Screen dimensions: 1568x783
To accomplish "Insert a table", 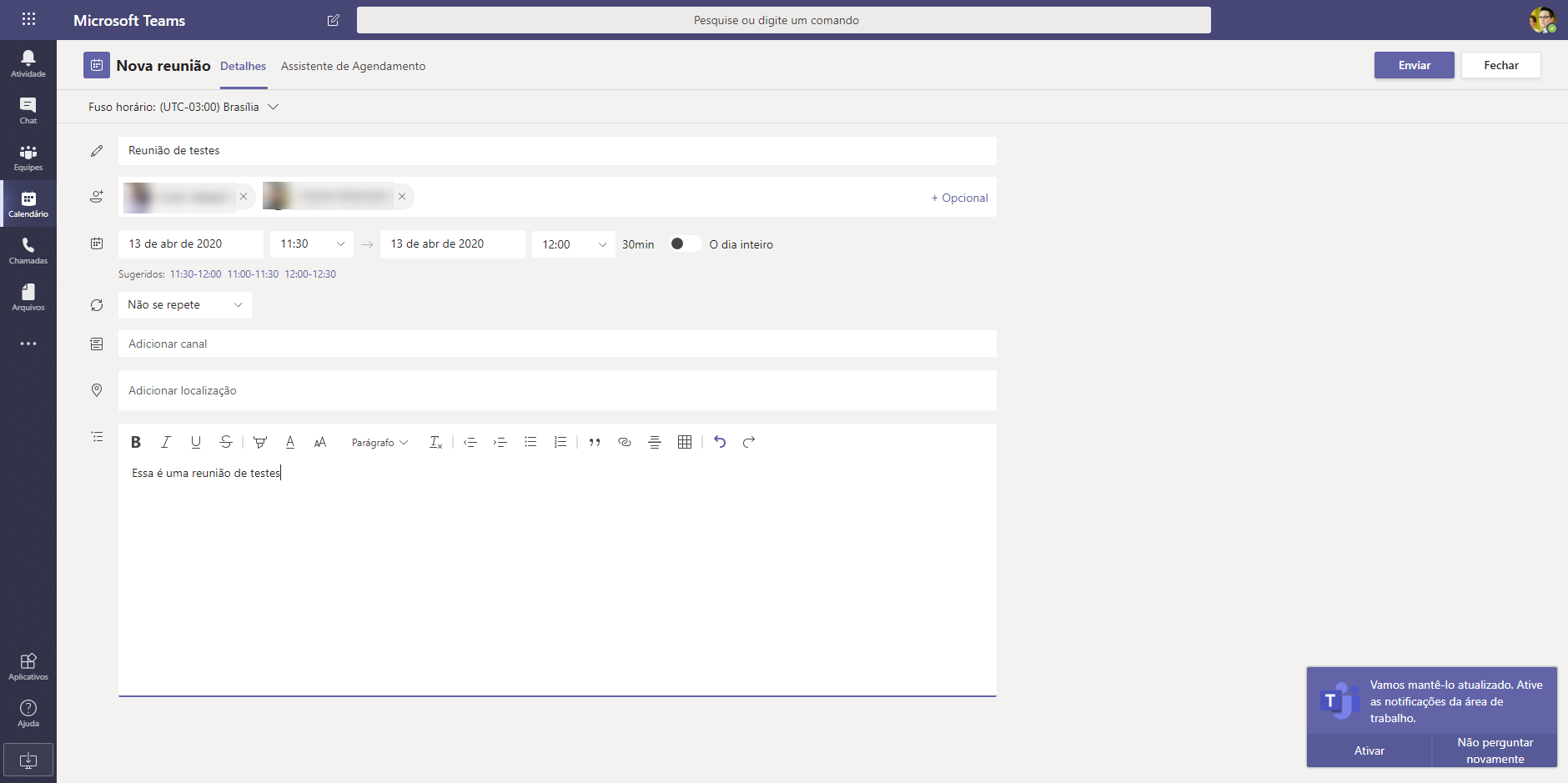I will click(685, 442).
